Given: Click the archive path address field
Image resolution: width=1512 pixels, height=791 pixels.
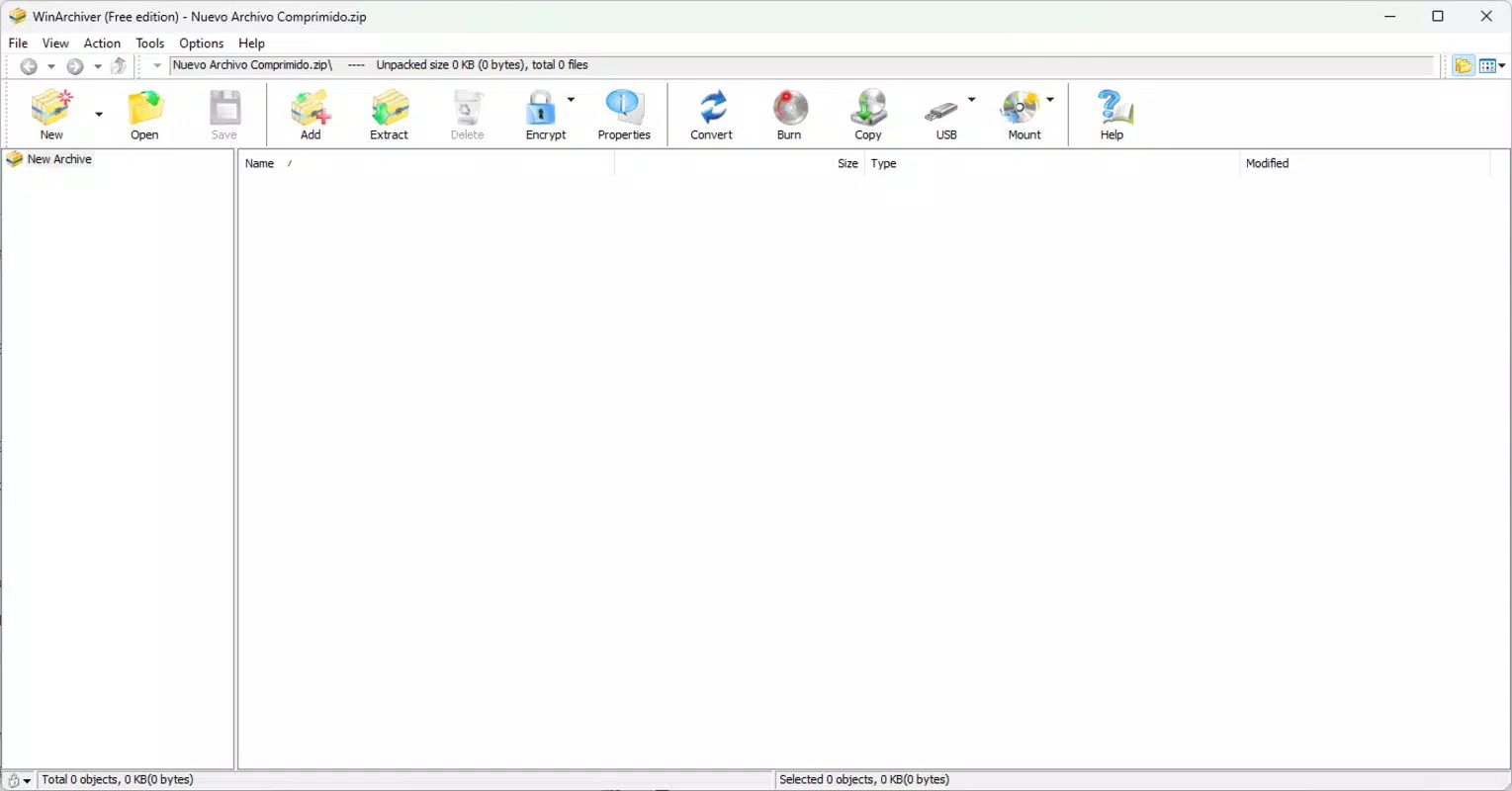Looking at the screenshot, I should pyautogui.click(x=801, y=65).
